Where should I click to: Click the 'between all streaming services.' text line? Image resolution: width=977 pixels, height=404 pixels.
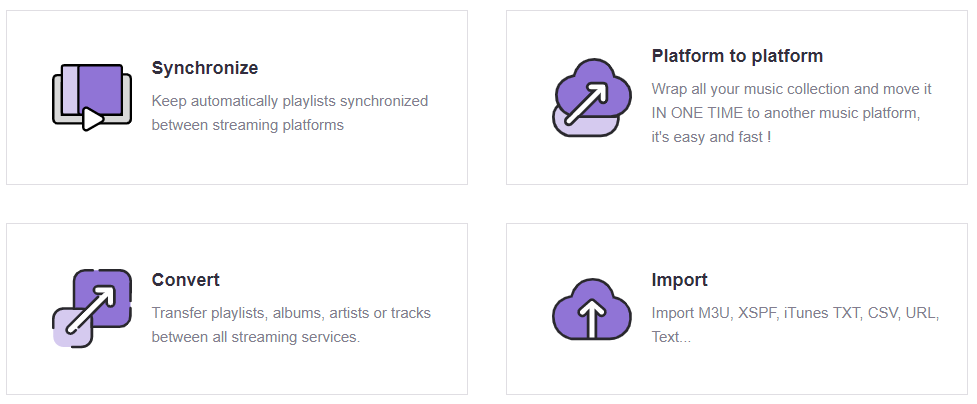(x=256, y=337)
